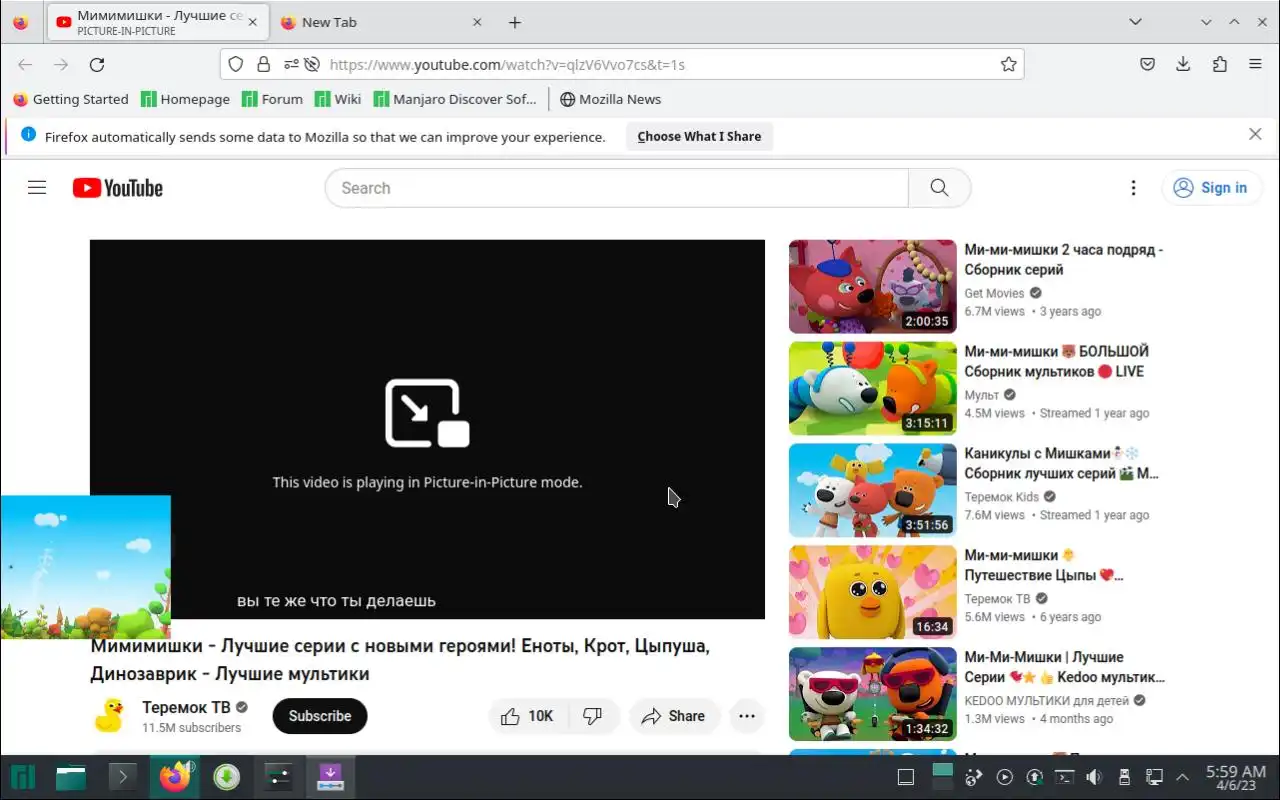Dismiss the Firefox data notification bar

coord(1255,134)
